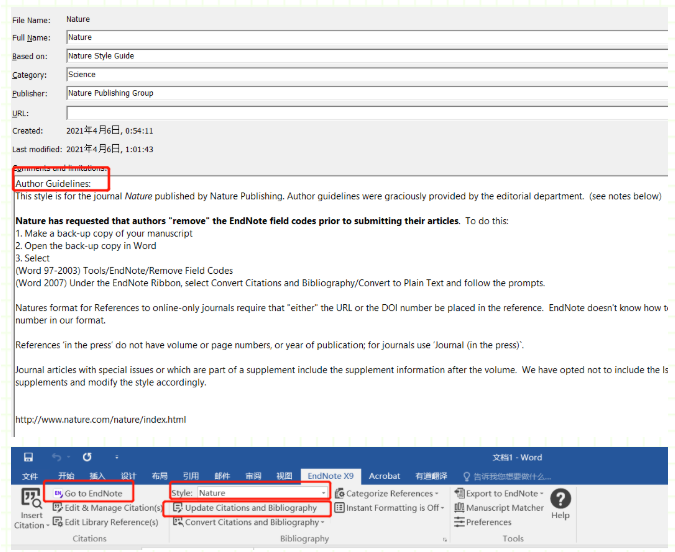Open Convert Citations and Bibliography menu
This screenshot has width=675, height=552.
click(248, 522)
